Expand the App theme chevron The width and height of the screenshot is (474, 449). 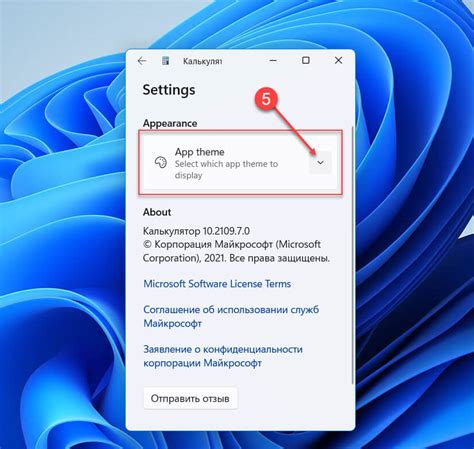[320, 163]
